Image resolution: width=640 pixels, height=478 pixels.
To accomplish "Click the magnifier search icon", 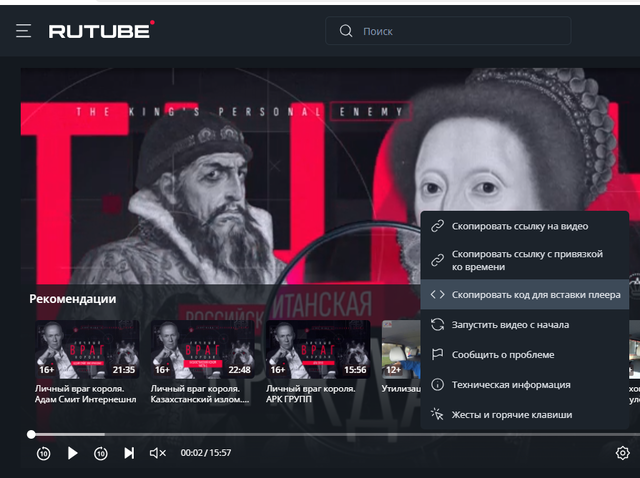I will click(346, 31).
